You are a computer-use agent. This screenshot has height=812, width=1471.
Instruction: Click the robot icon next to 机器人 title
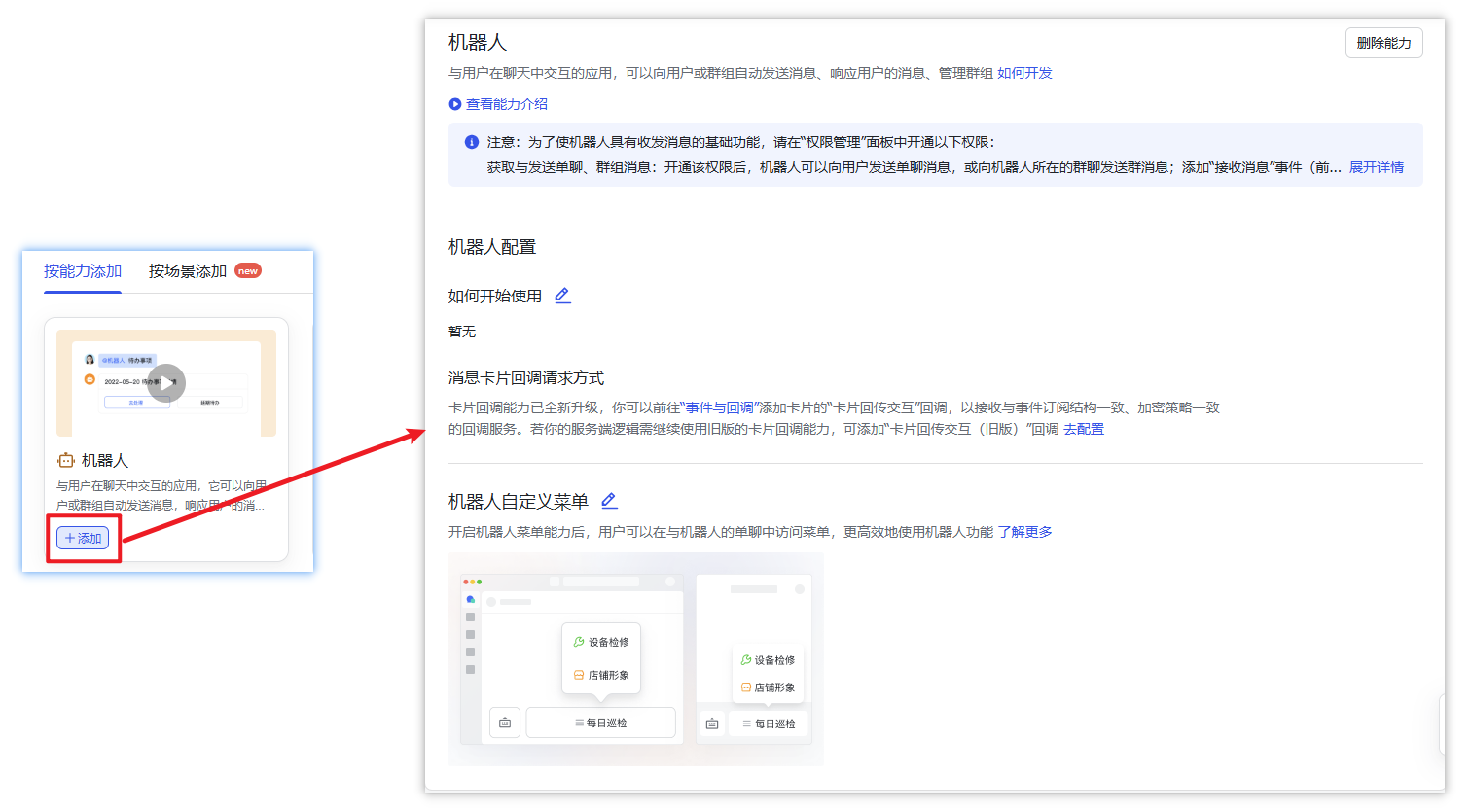point(66,461)
